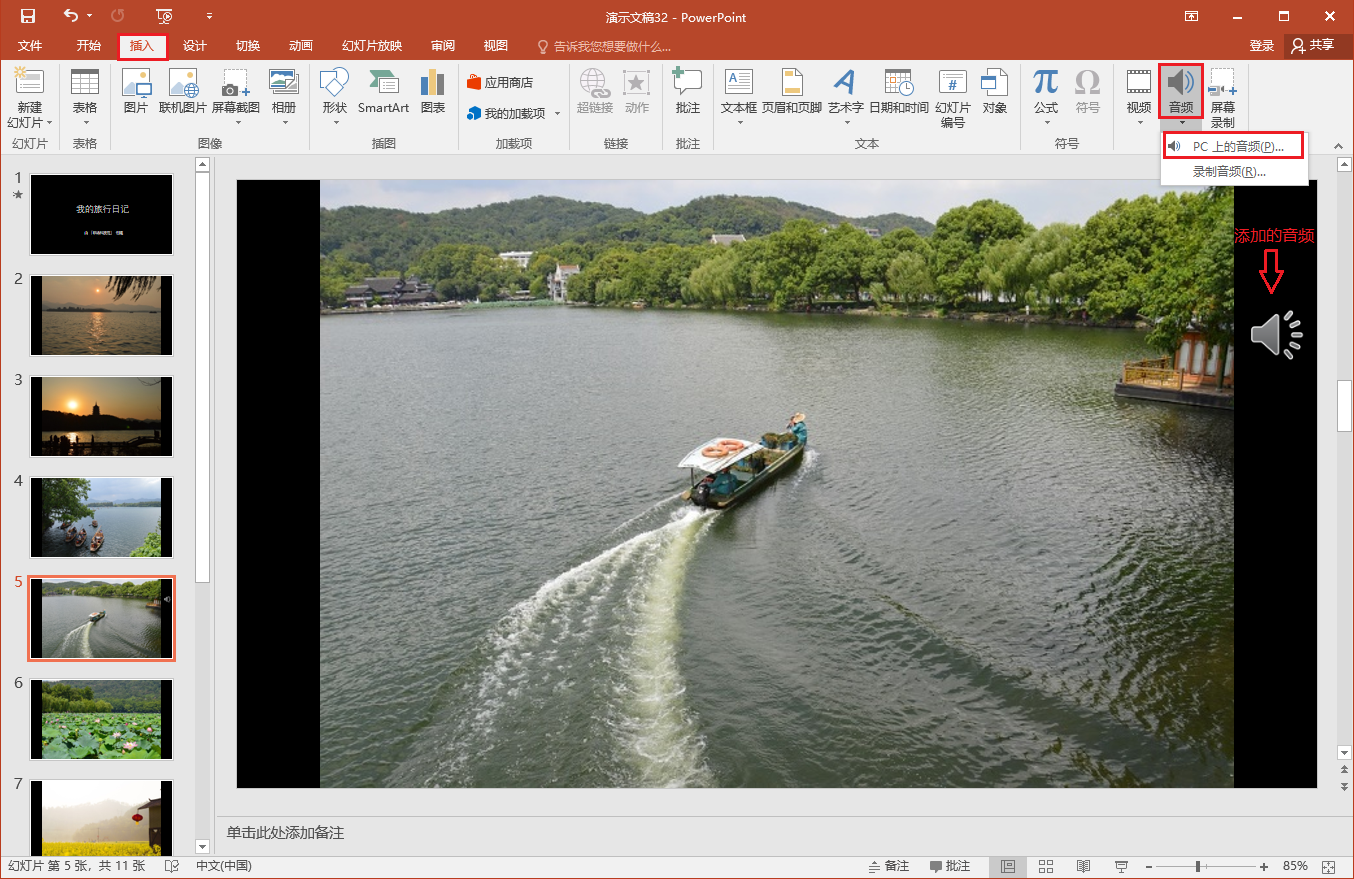This screenshot has height=879, width=1354.
Task: Click the 音频 audio button in ribbon
Action: coord(1181,92)
